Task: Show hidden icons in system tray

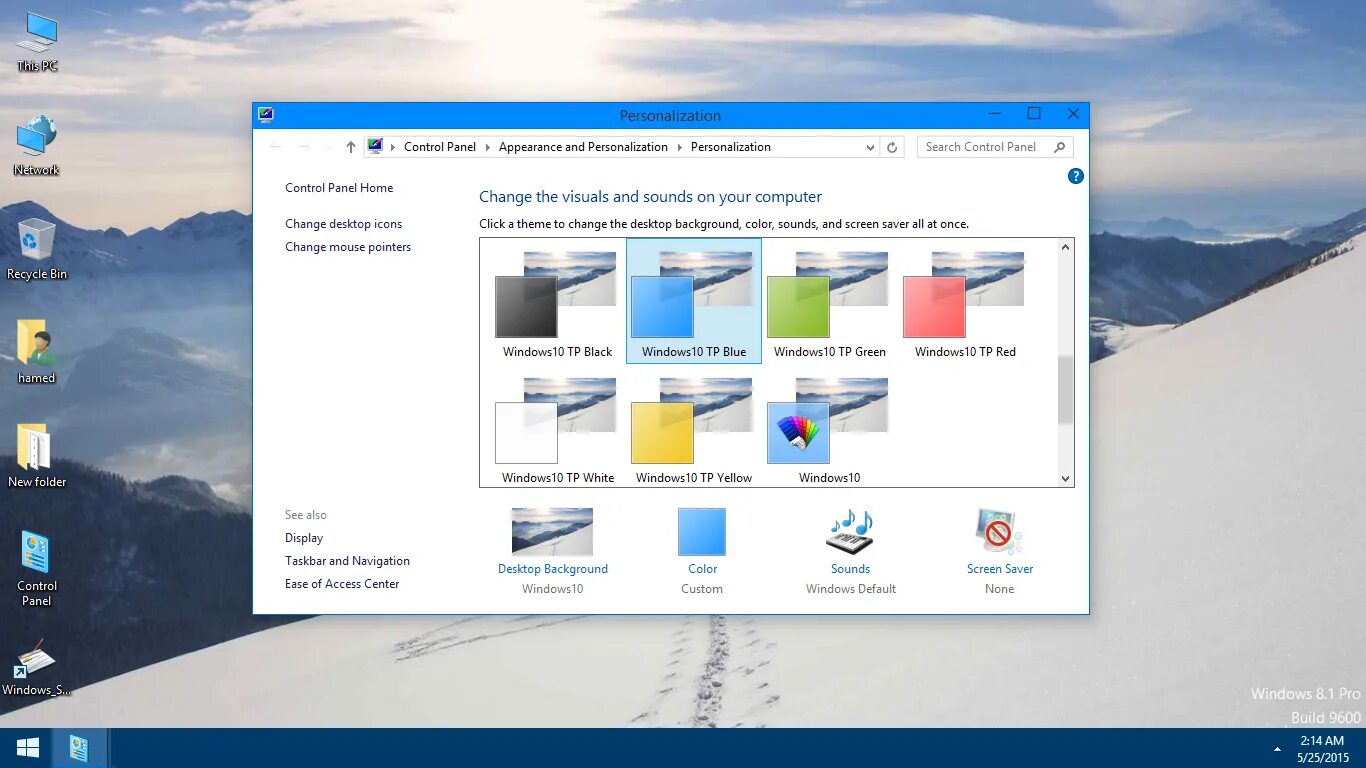Action: click(x=1277, y=749)
